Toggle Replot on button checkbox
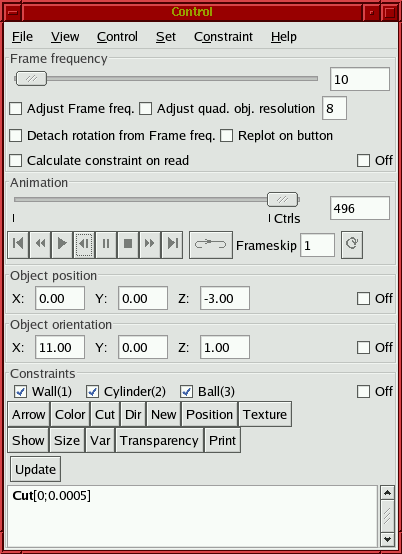This screenshot has height=554, width=402. 226,136
